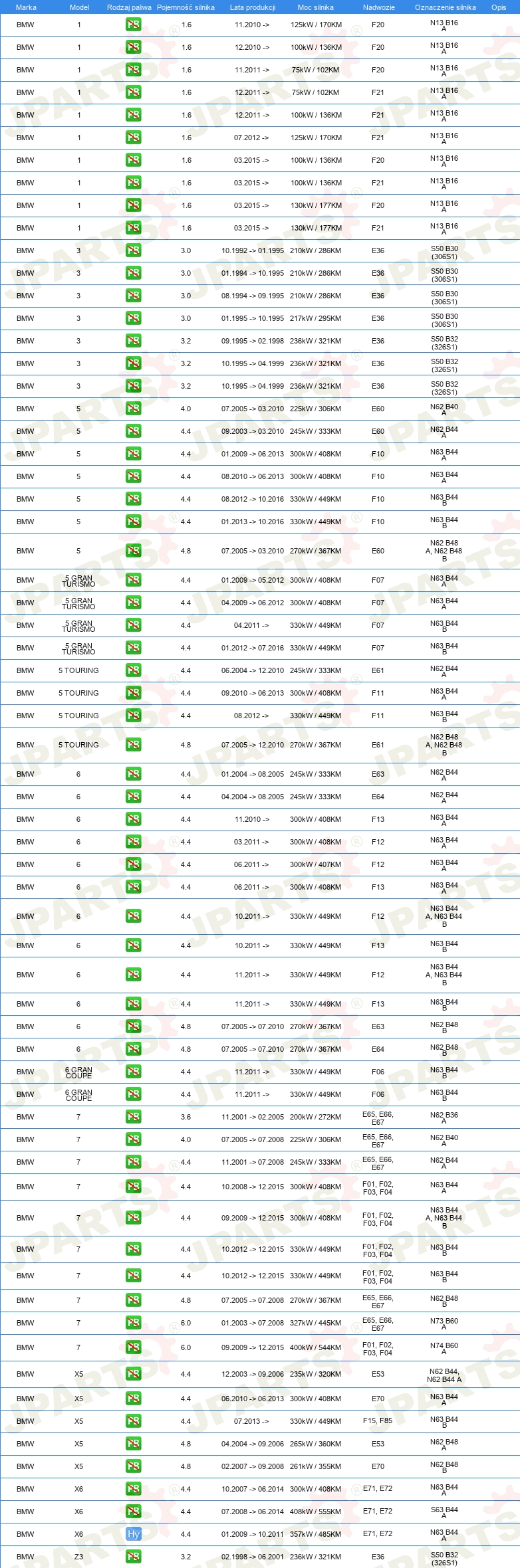Click fuel icon in row 09.2003 -> 03.2010
The height and width of the screenshot is (1568, 520).
coord(134,431)
